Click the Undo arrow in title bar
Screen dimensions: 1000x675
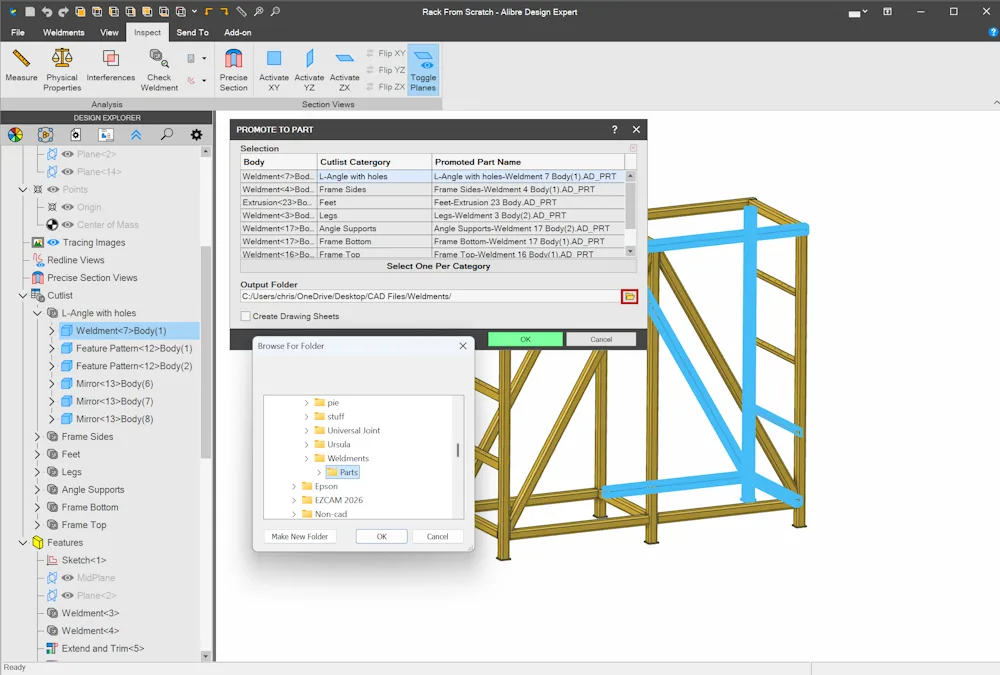tap(47, 11)
